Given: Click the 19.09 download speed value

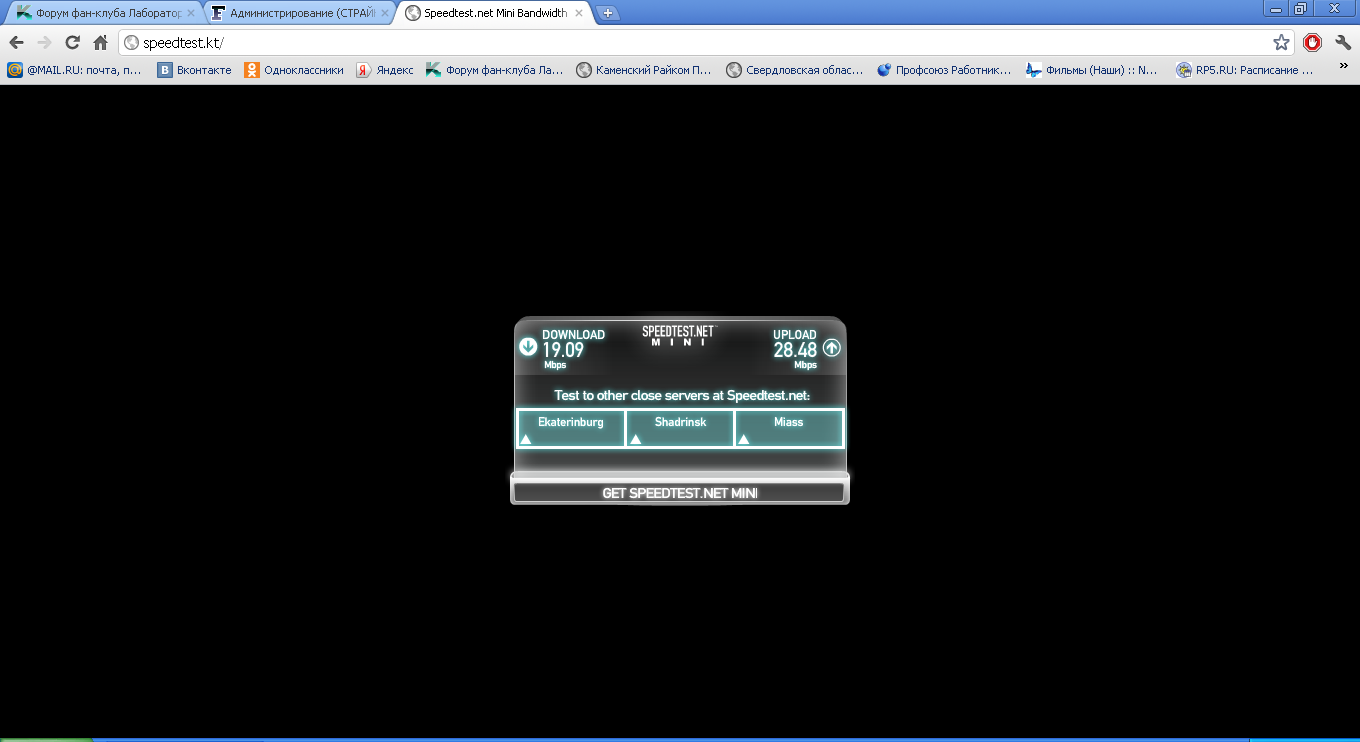Looking at the screenshot, I should [563, 350].
